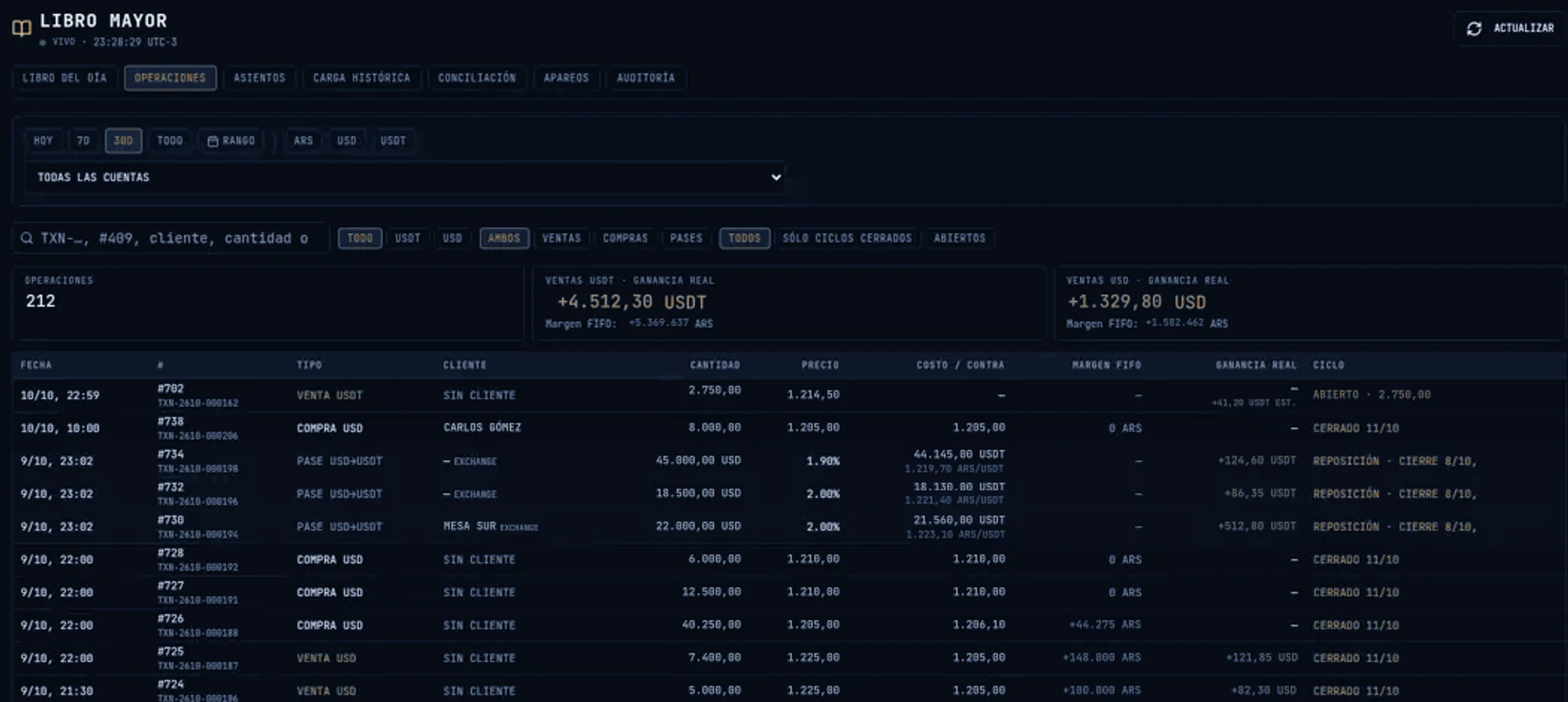Open the Todas las cuentas account selector
1568x702 pixels.
(405, 178)
